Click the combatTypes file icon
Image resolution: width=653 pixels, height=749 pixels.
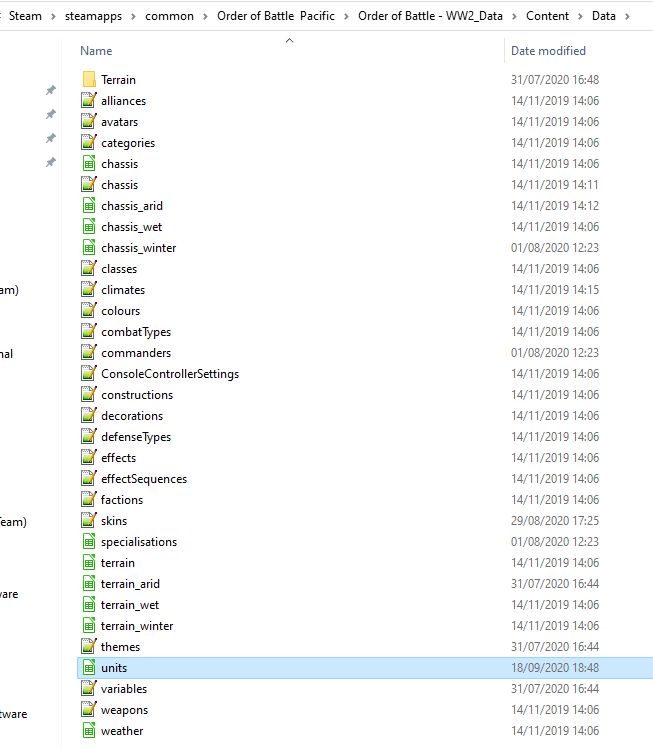pos(89,332)
